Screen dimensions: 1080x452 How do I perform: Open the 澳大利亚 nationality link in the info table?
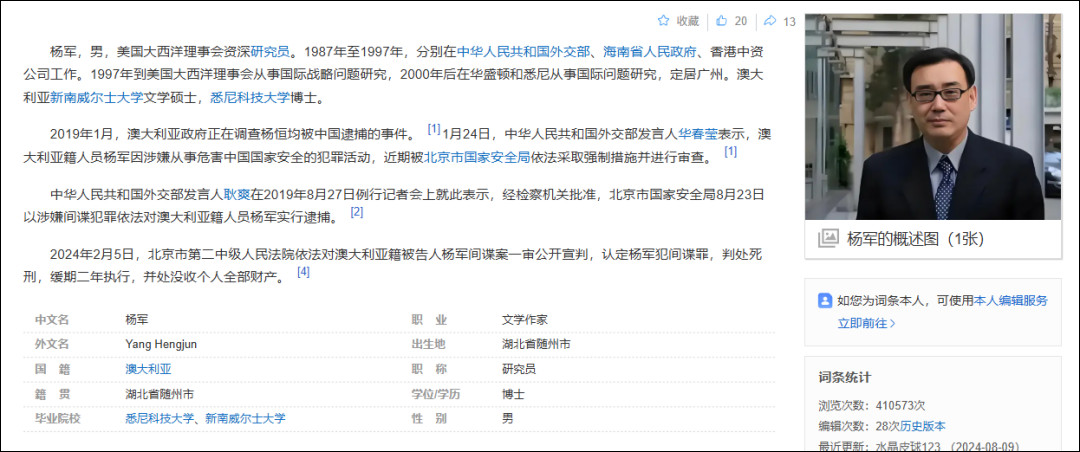tap(148, 369)
